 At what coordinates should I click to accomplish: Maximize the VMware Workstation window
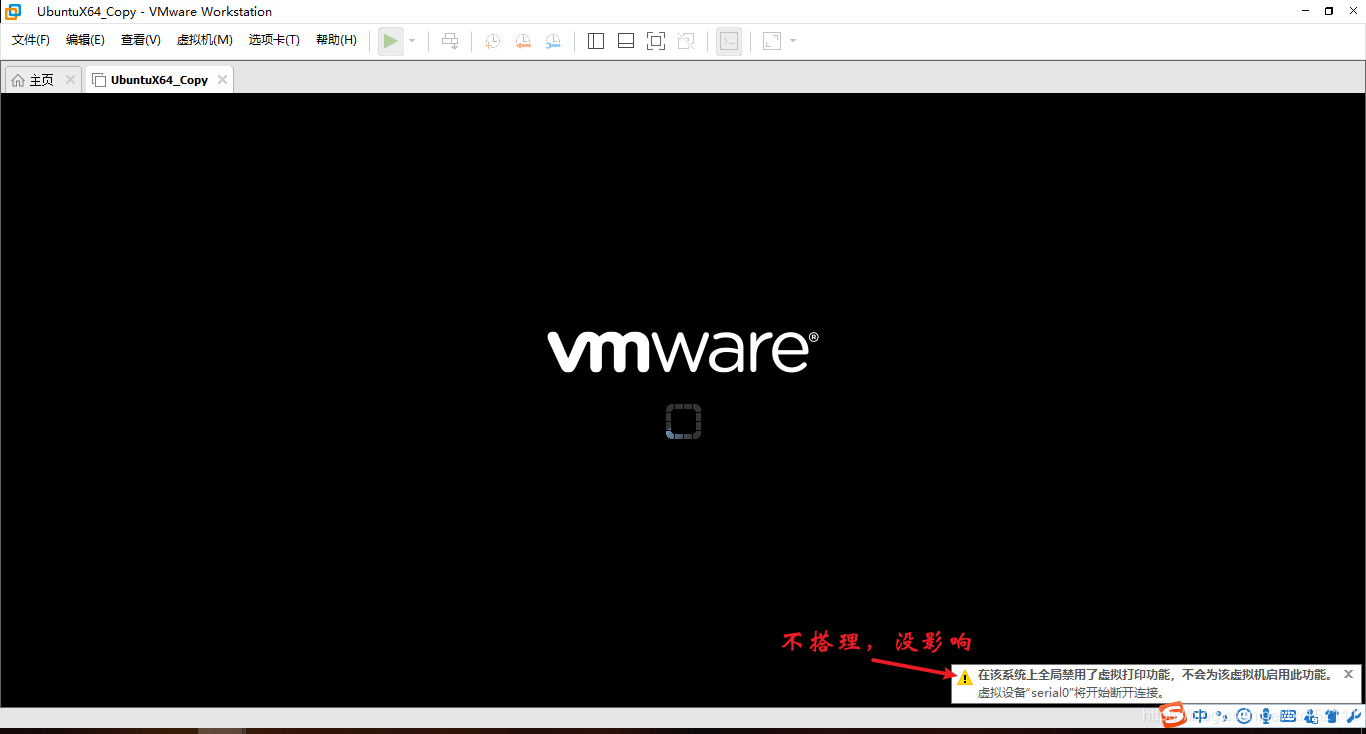tap(1329, 11)
